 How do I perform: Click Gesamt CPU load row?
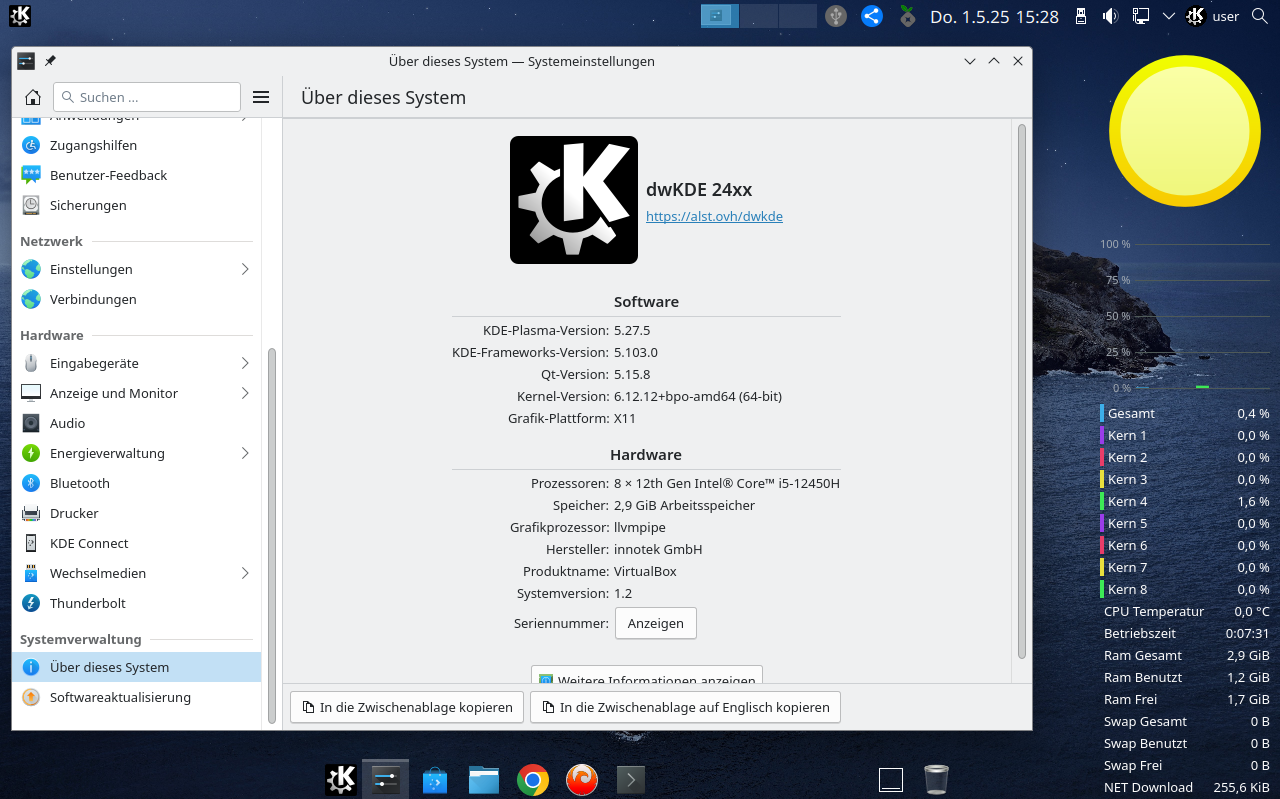(x=1185, y=413)
